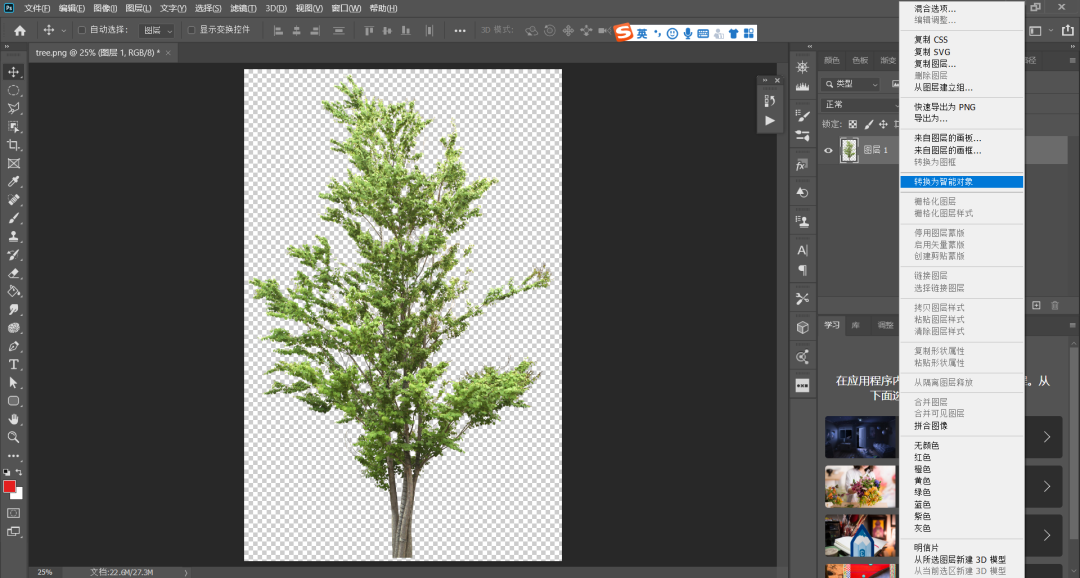This screenshot has width=1080, height=578.
Task: Click the trash icon to delete layer
Action: (1055, 305)
